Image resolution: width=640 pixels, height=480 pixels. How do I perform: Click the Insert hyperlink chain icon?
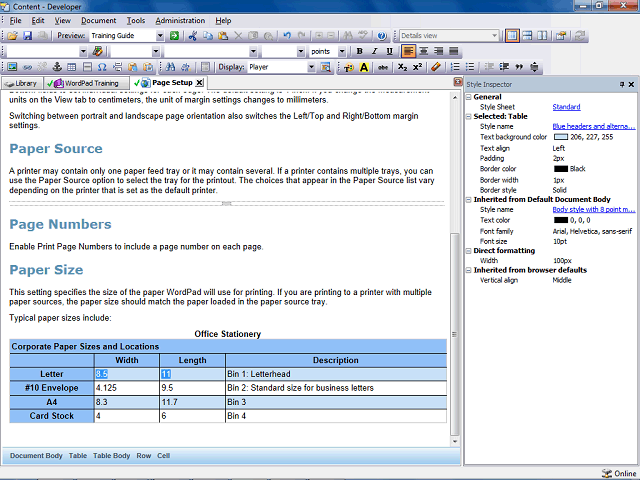point(27,67)
